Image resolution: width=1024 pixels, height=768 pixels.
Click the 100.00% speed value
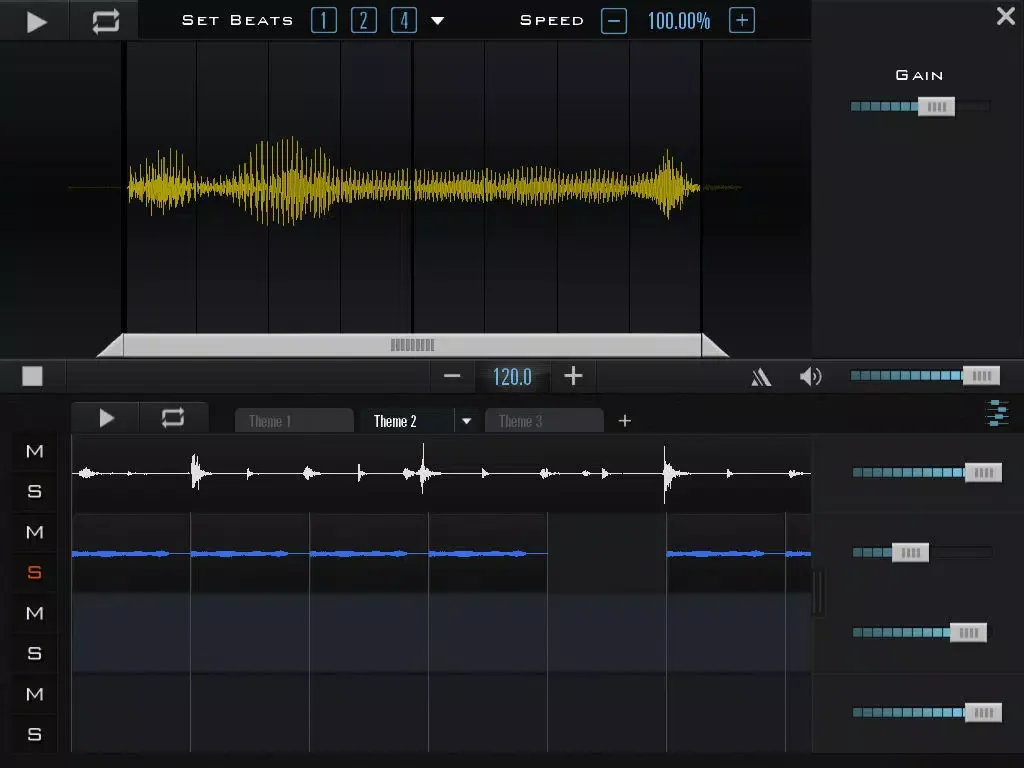pos(679,21)
